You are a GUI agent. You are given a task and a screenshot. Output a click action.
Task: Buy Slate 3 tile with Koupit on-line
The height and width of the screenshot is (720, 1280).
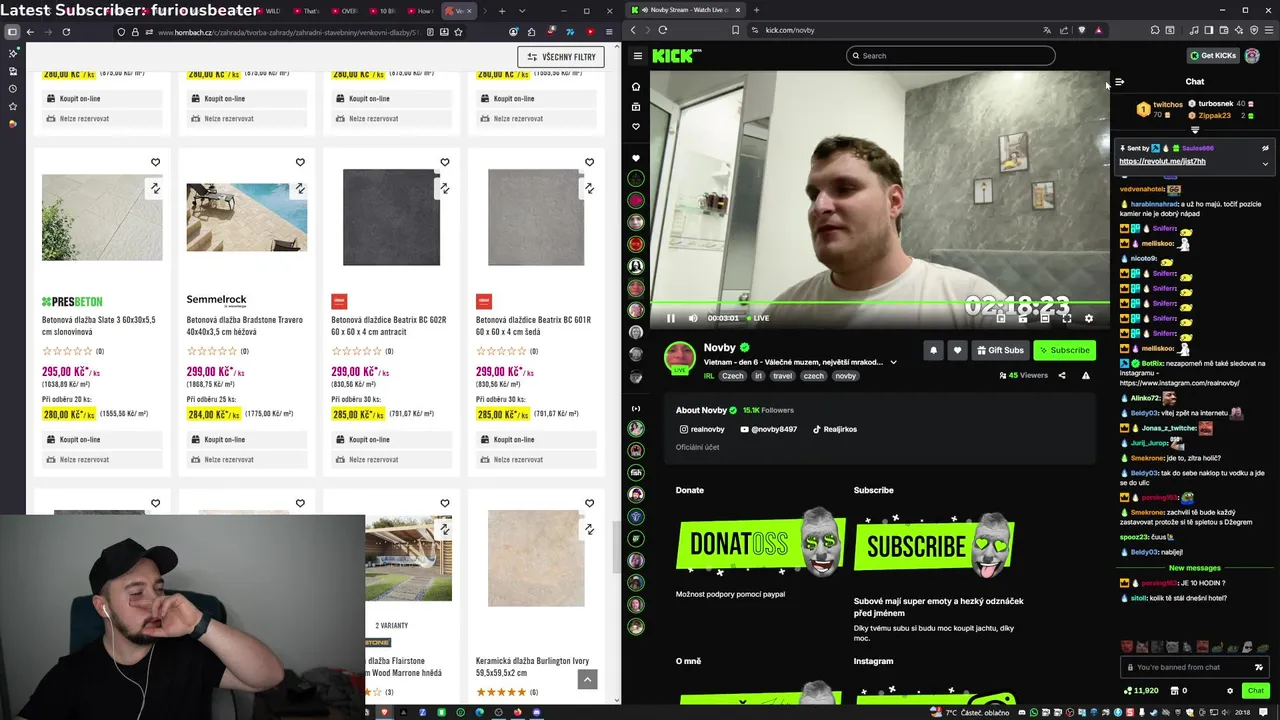point(102,439)
